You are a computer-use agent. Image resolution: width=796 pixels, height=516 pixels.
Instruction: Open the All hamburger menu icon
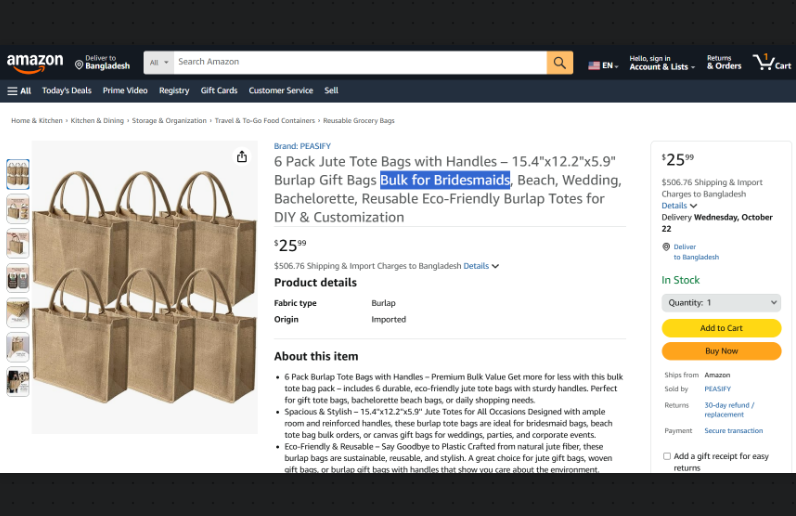click(x=12, y=91)
